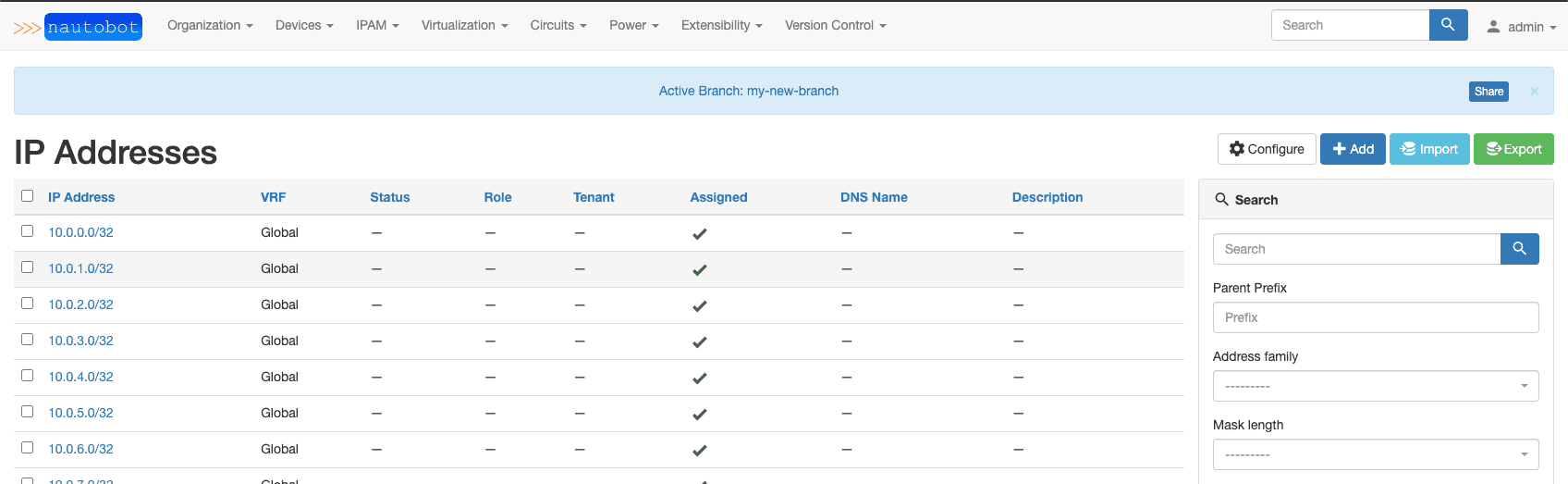Open IP address 10.0.3.0/32 link
Viewport: 1568px width, 484px height.
pyautogui.click(x=80, y=341)
